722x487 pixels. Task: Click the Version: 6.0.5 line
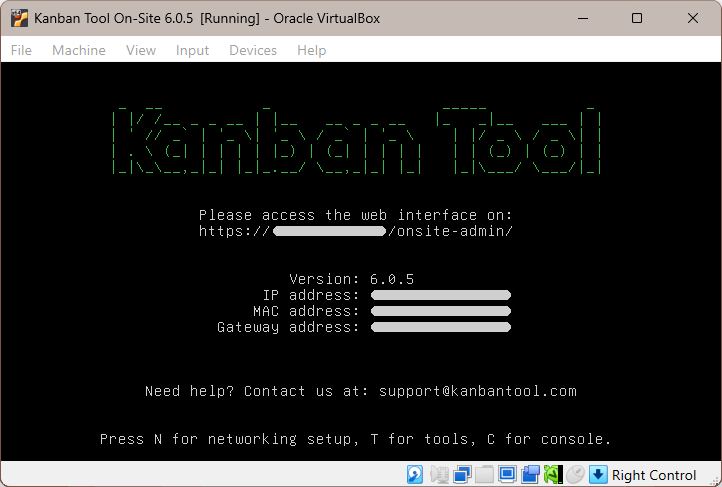[x=352, y=279]
